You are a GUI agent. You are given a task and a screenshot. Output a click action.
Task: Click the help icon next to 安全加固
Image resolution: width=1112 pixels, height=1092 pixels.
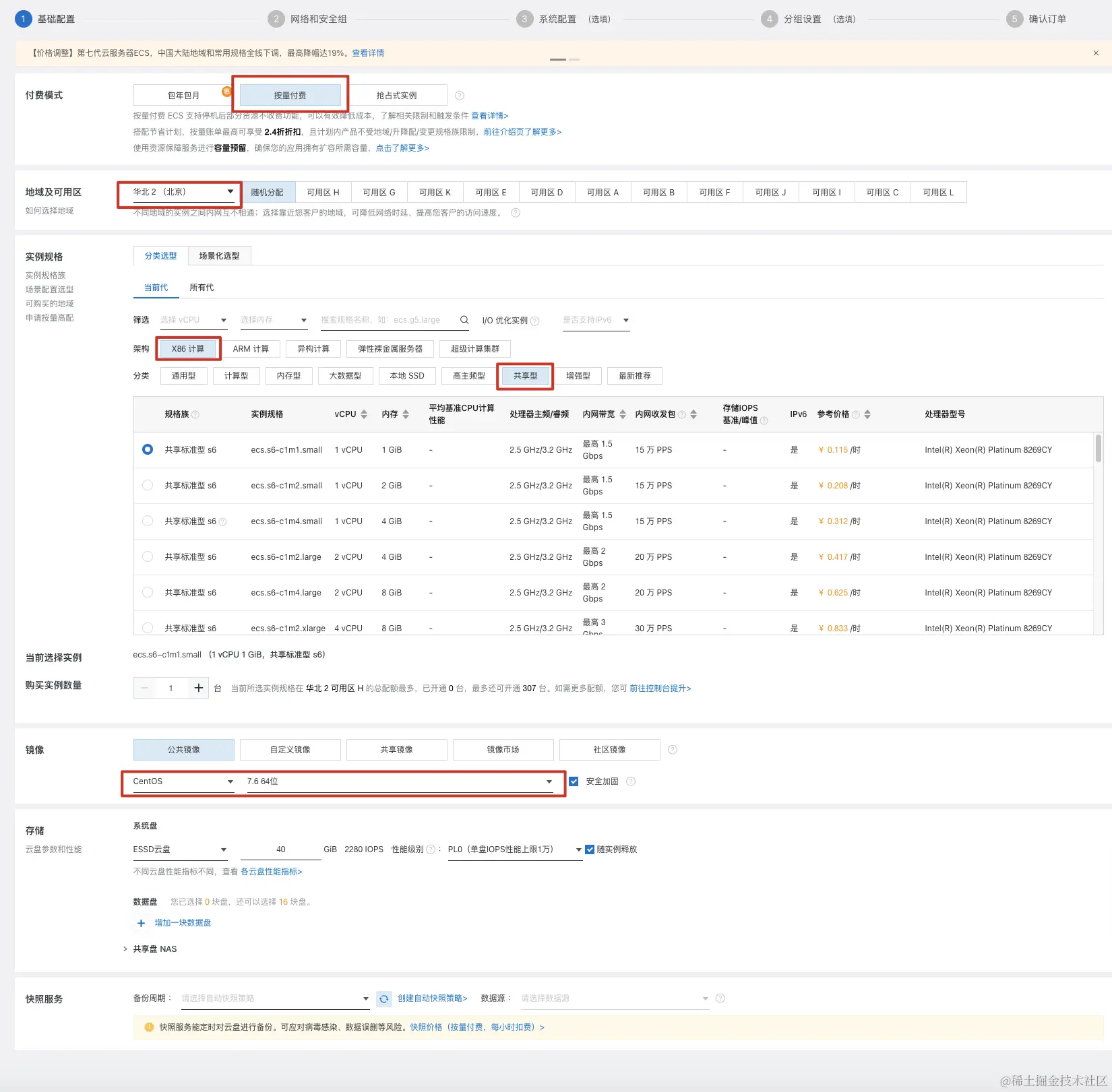(631, 781)
